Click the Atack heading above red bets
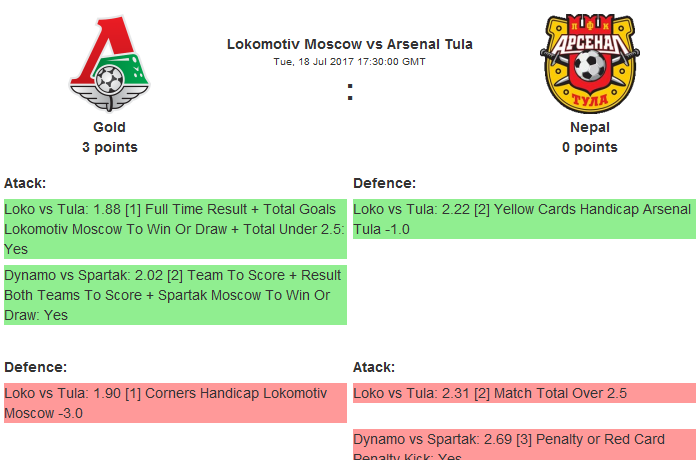Viewport: 700px width, 460px height. tap(374, 367)
